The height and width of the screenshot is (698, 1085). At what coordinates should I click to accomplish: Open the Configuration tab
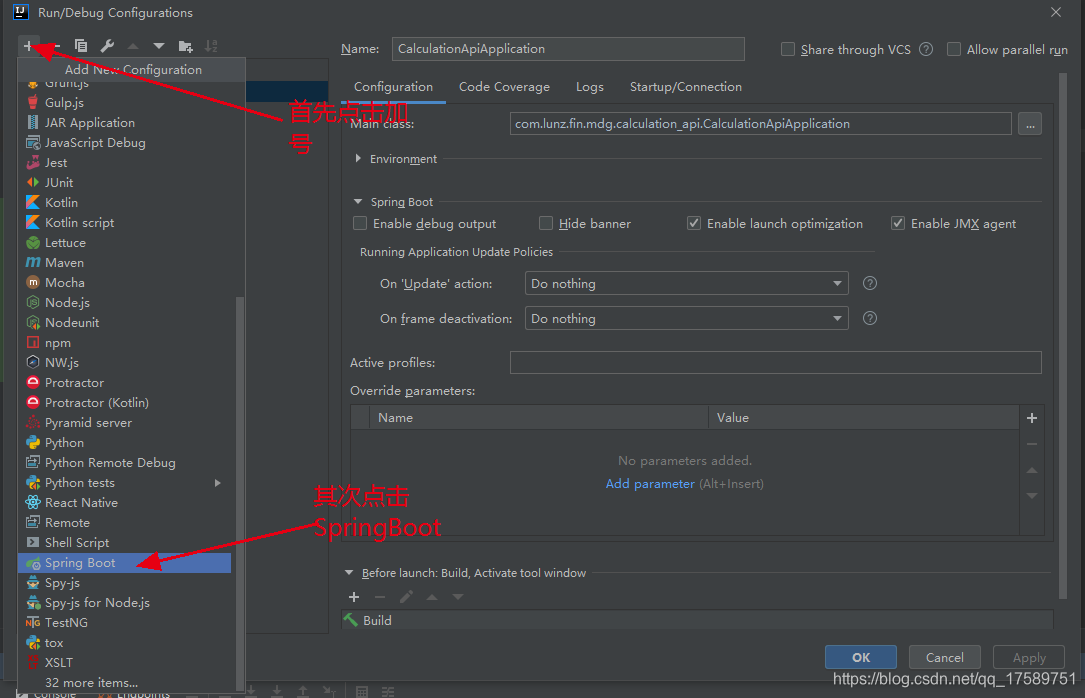pyautogui.click(x=393, y=87)
